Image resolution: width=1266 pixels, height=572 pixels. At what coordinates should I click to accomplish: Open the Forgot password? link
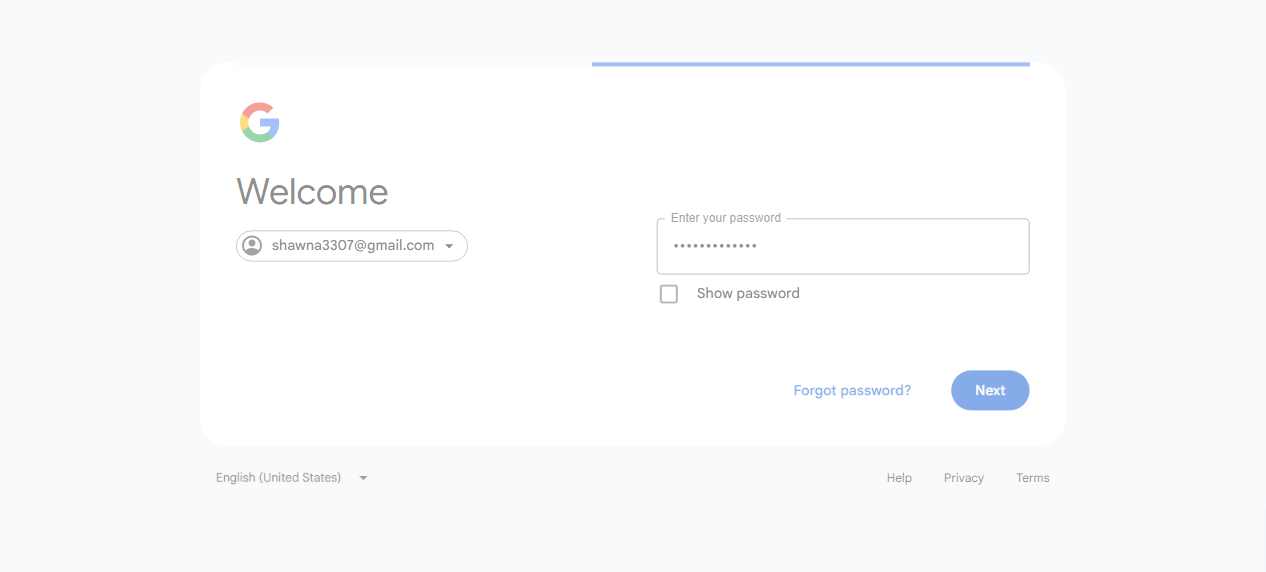pyautogui.click(x=852, y=391)
